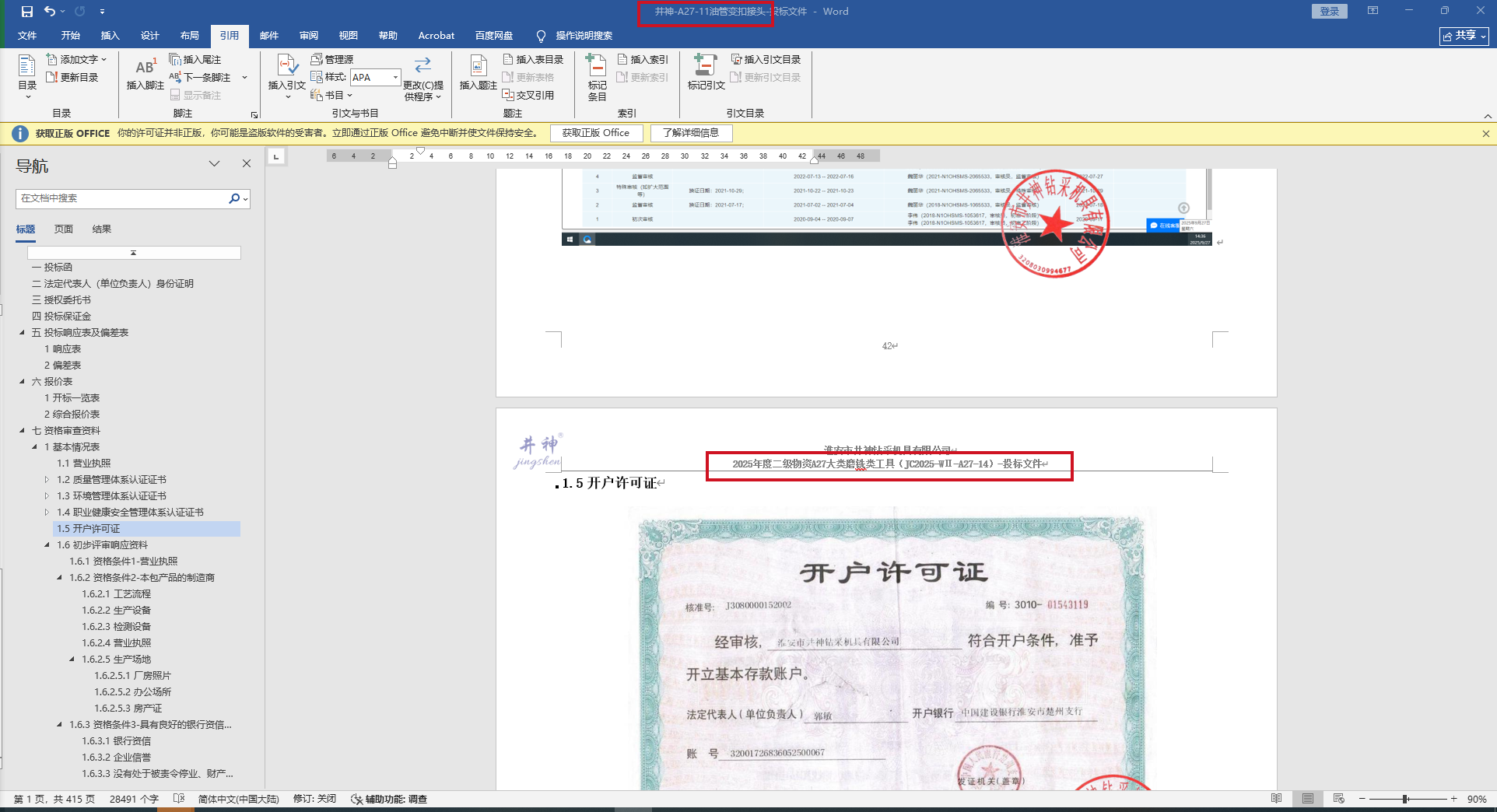Open the Customize Quick Access Toolbar arrow
Image resolution: width=1497 pixels, height=812 pixels.
(102, 12)
